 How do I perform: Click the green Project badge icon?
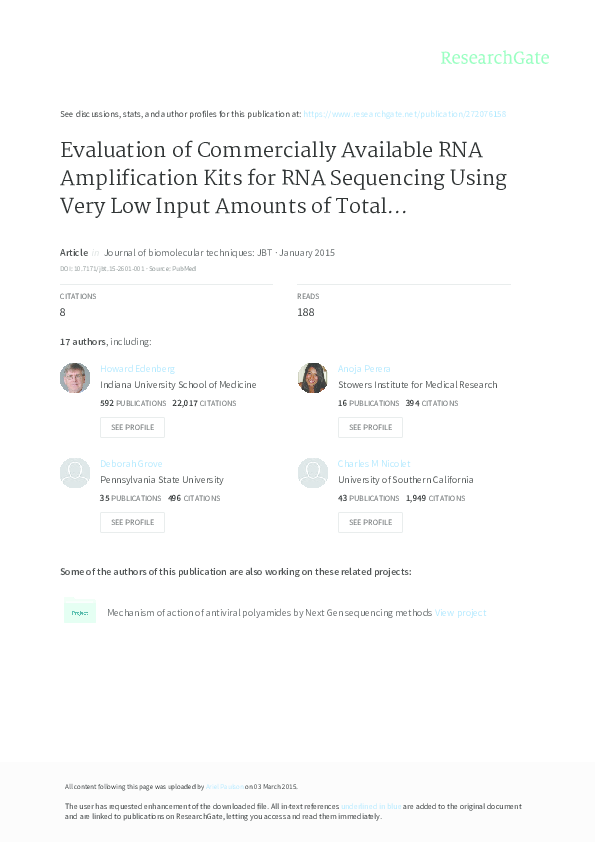(79, 611)
